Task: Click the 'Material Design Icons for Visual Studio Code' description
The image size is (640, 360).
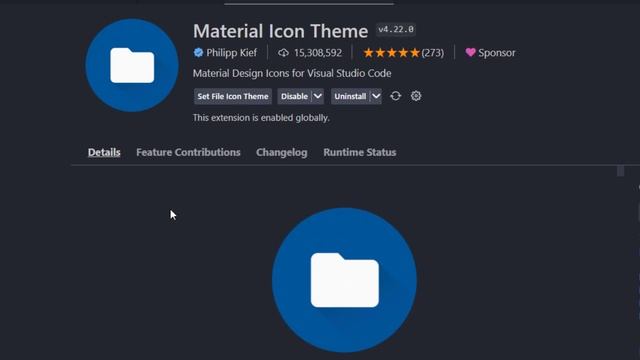Action: point(292,73)
